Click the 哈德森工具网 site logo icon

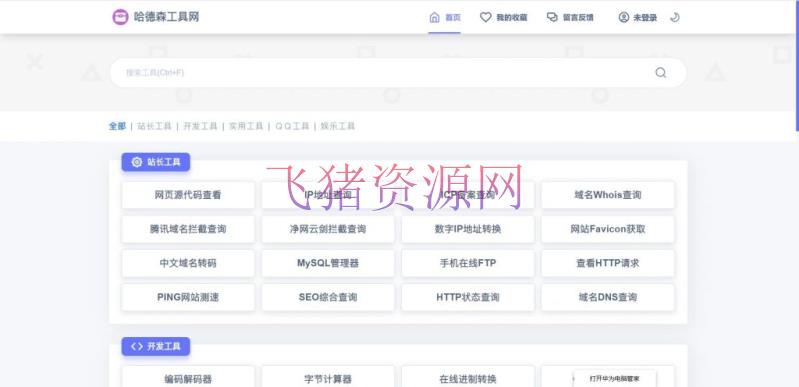(x=120, y=17)
